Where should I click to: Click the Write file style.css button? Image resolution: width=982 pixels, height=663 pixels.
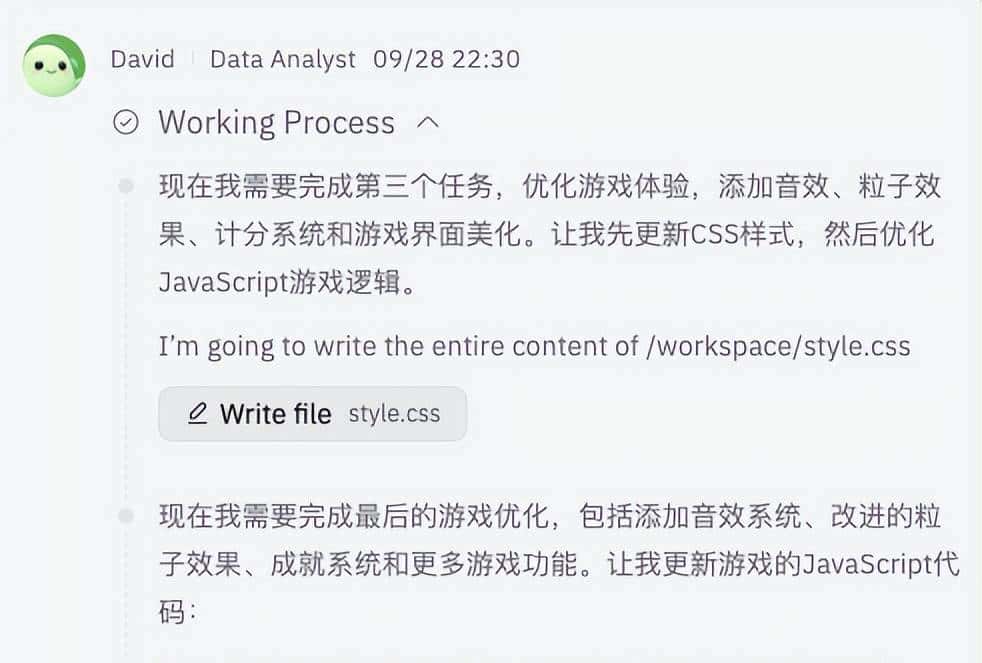(x=312, y=413)
